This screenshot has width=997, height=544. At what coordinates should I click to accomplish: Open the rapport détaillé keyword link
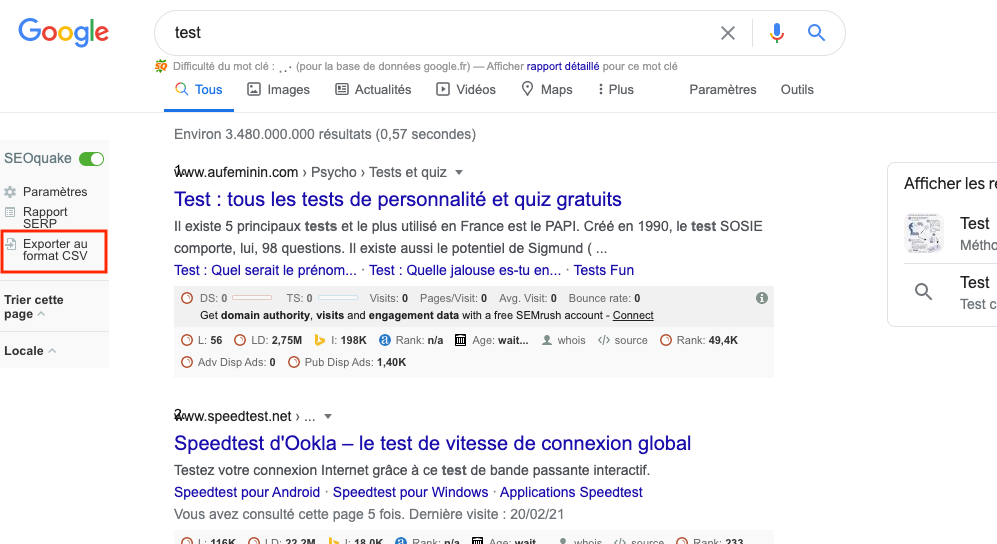pos(563,66)
